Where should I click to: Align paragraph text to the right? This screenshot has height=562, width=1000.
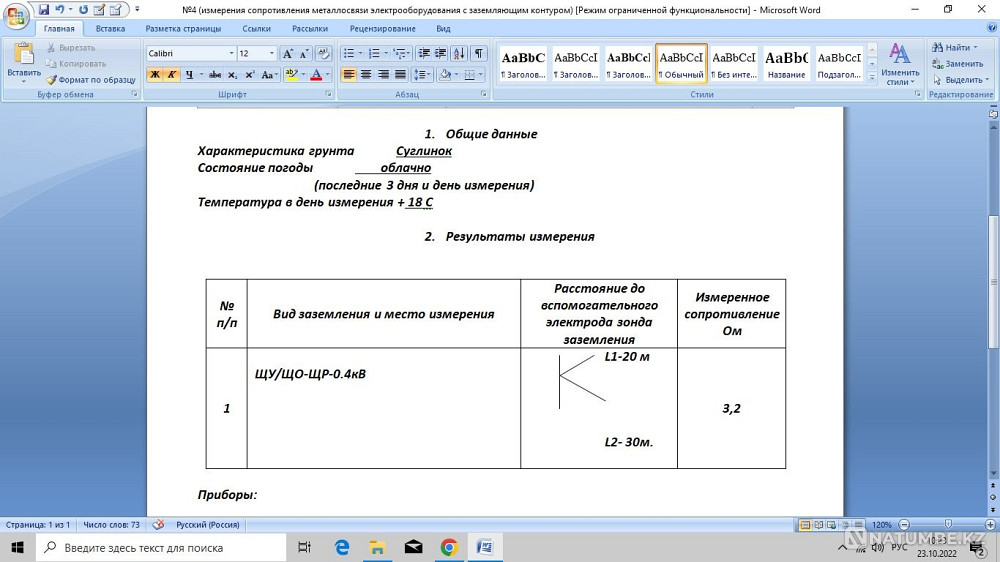pyautogui.click(x=383, y=75)
